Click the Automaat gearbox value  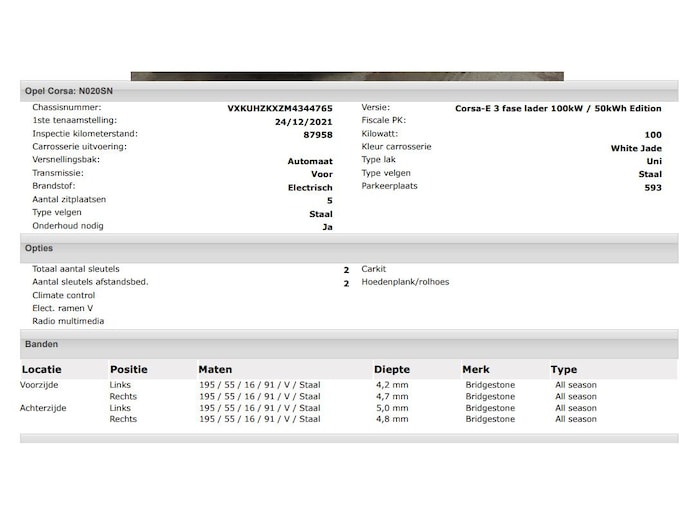click(310, 160)
